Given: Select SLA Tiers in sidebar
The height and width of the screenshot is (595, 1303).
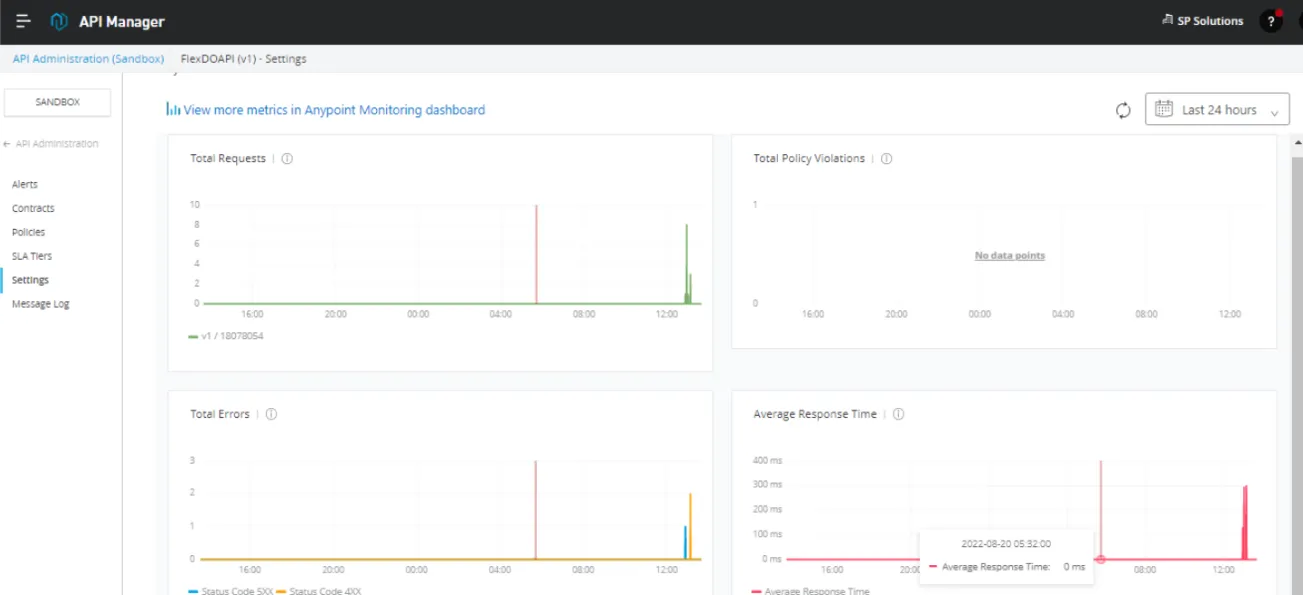Looking at the screenshot, I should point(32,257).
